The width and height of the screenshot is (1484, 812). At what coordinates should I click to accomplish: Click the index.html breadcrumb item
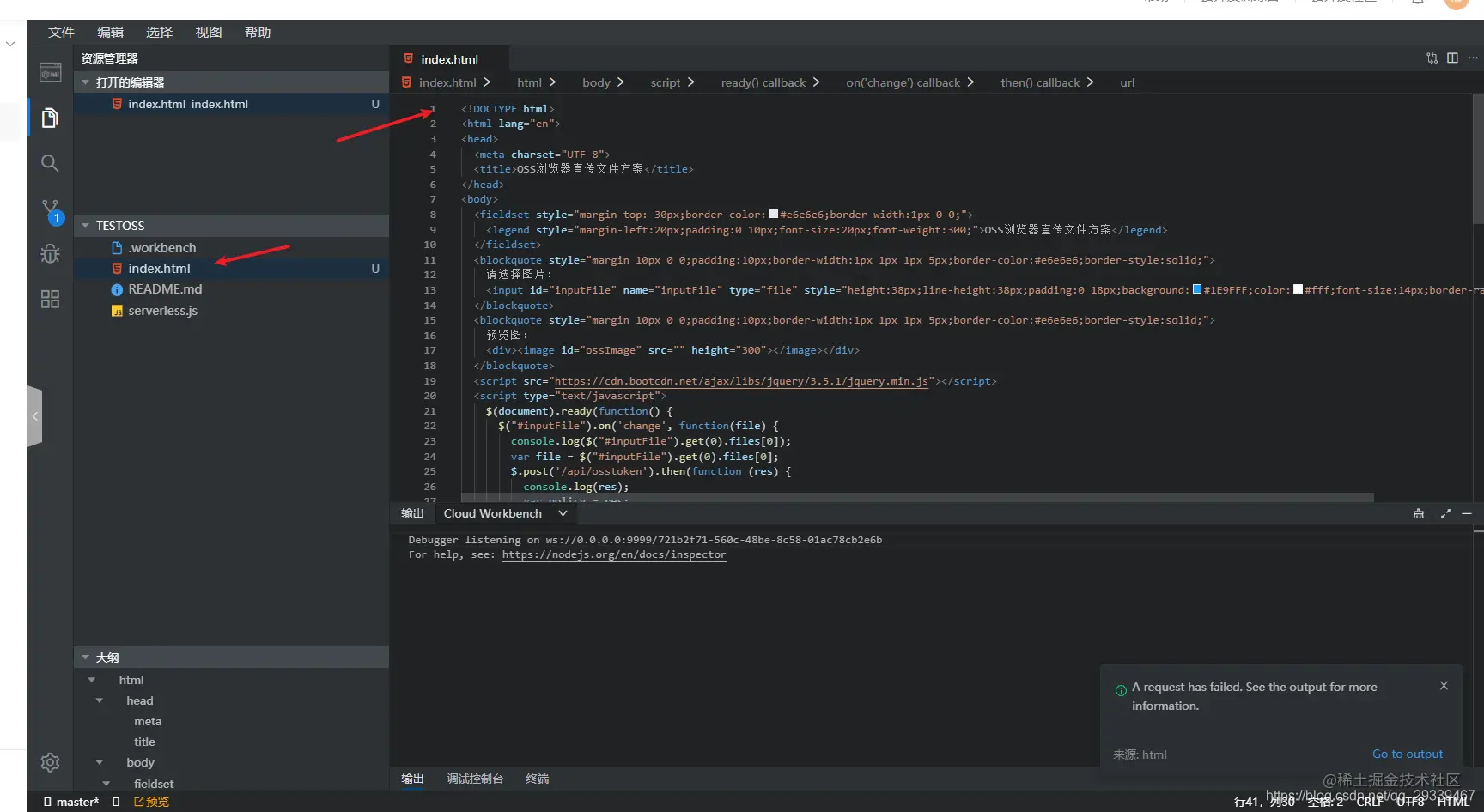(447, 82)
